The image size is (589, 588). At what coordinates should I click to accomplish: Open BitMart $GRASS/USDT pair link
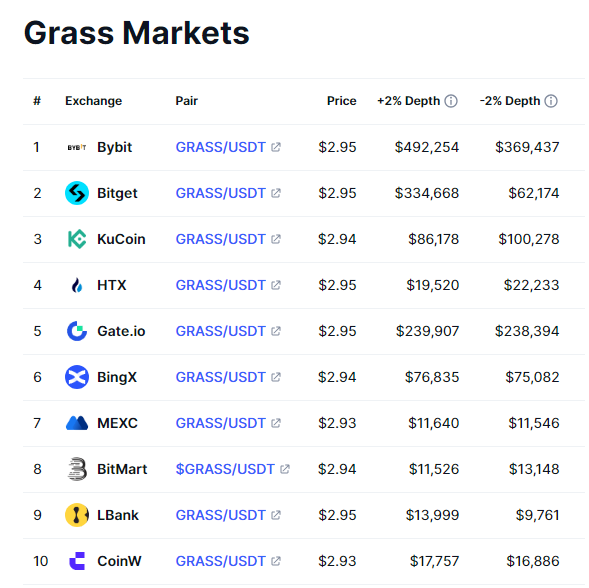[225, 469]
